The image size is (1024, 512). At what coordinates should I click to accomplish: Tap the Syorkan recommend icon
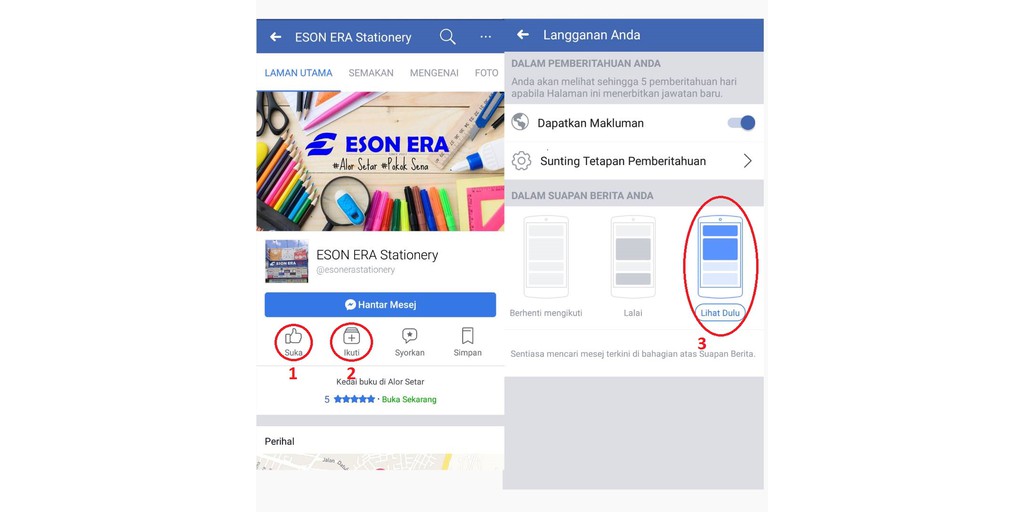click(409, 336)
